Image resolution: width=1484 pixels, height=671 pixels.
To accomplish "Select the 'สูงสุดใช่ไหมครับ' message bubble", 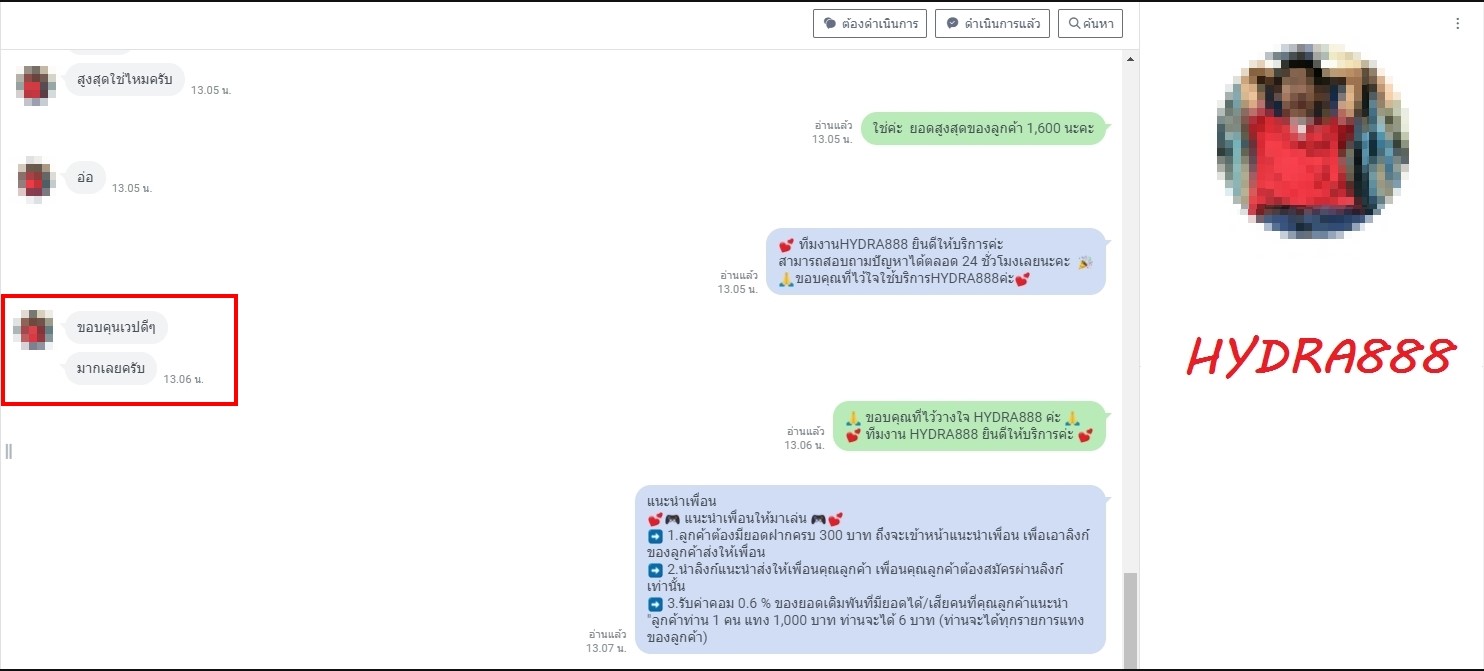I will point(125,80).
